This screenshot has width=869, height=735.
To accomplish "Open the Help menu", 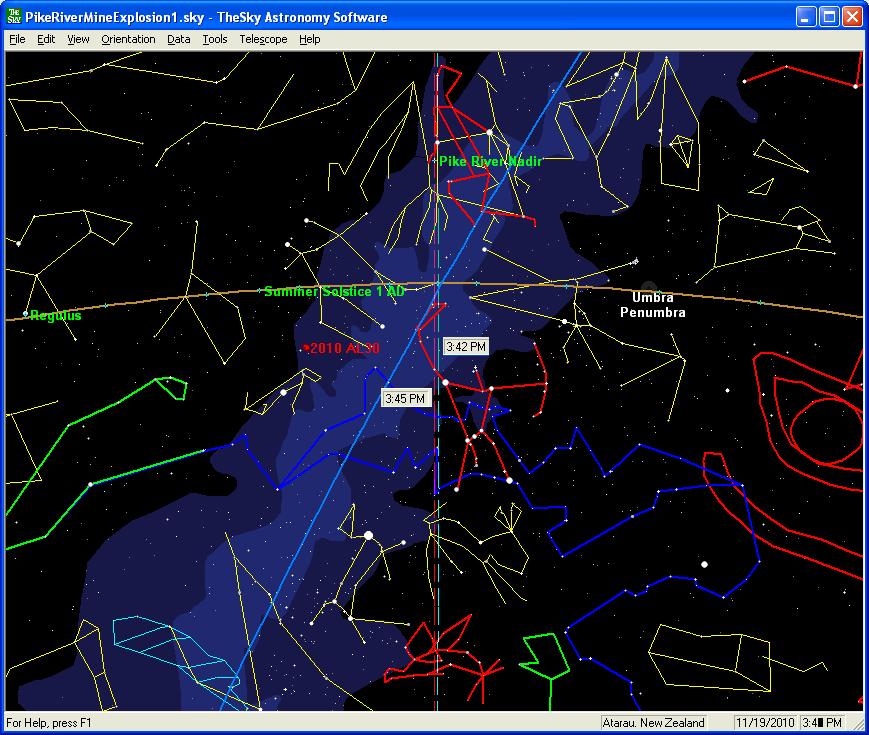I will coord(310,39).
